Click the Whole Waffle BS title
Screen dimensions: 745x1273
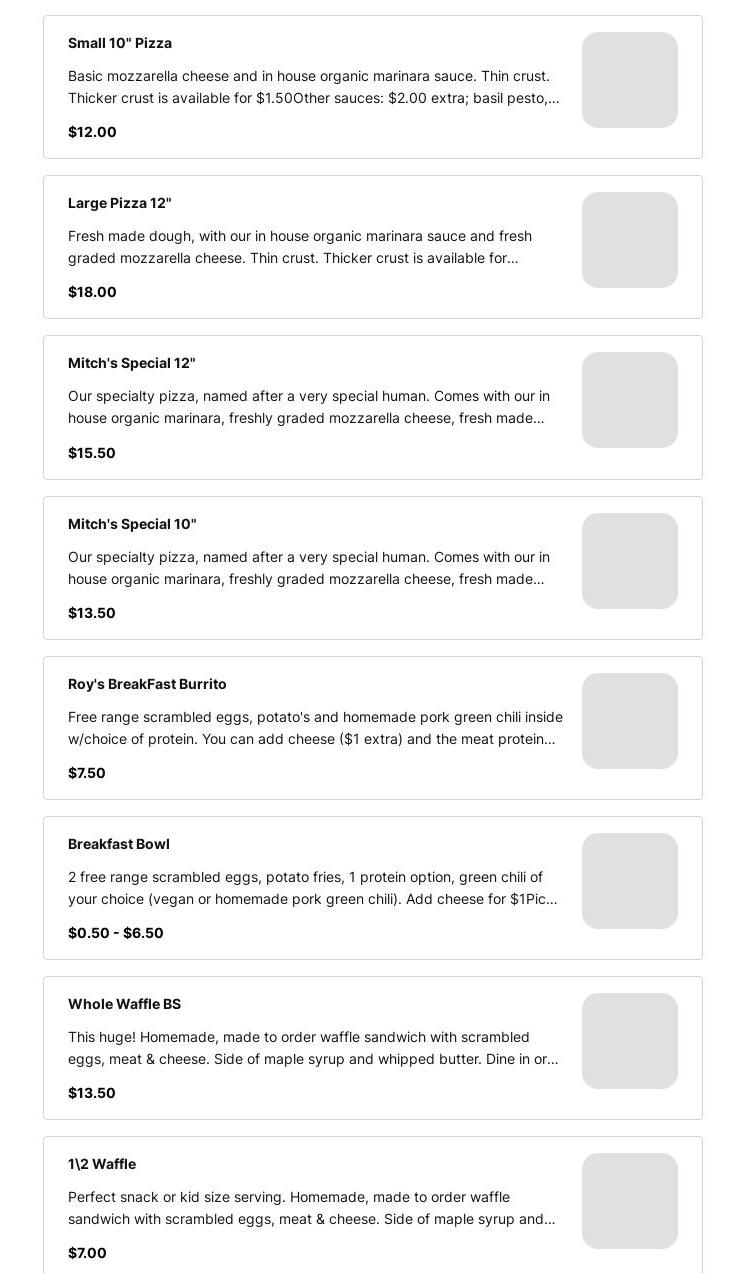124,1004
